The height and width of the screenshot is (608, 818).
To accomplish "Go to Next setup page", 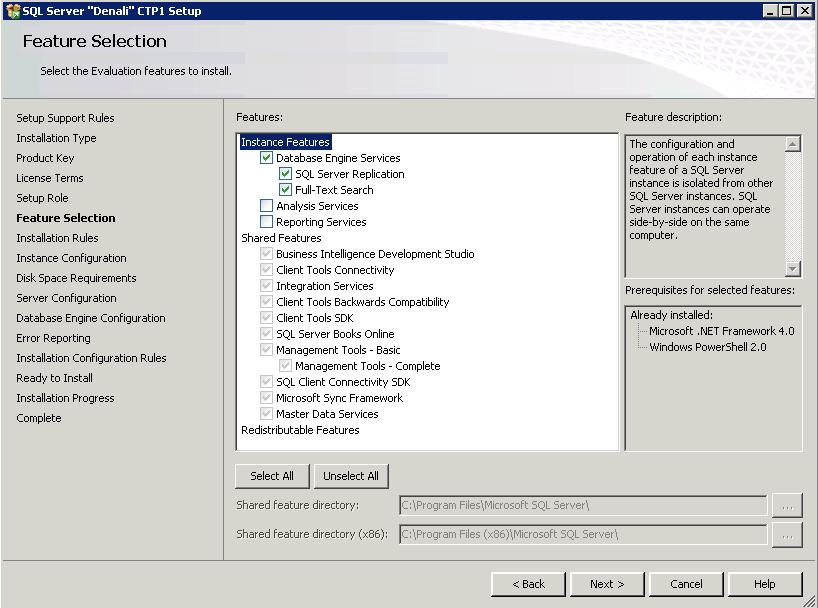I will tap(607, 584).
